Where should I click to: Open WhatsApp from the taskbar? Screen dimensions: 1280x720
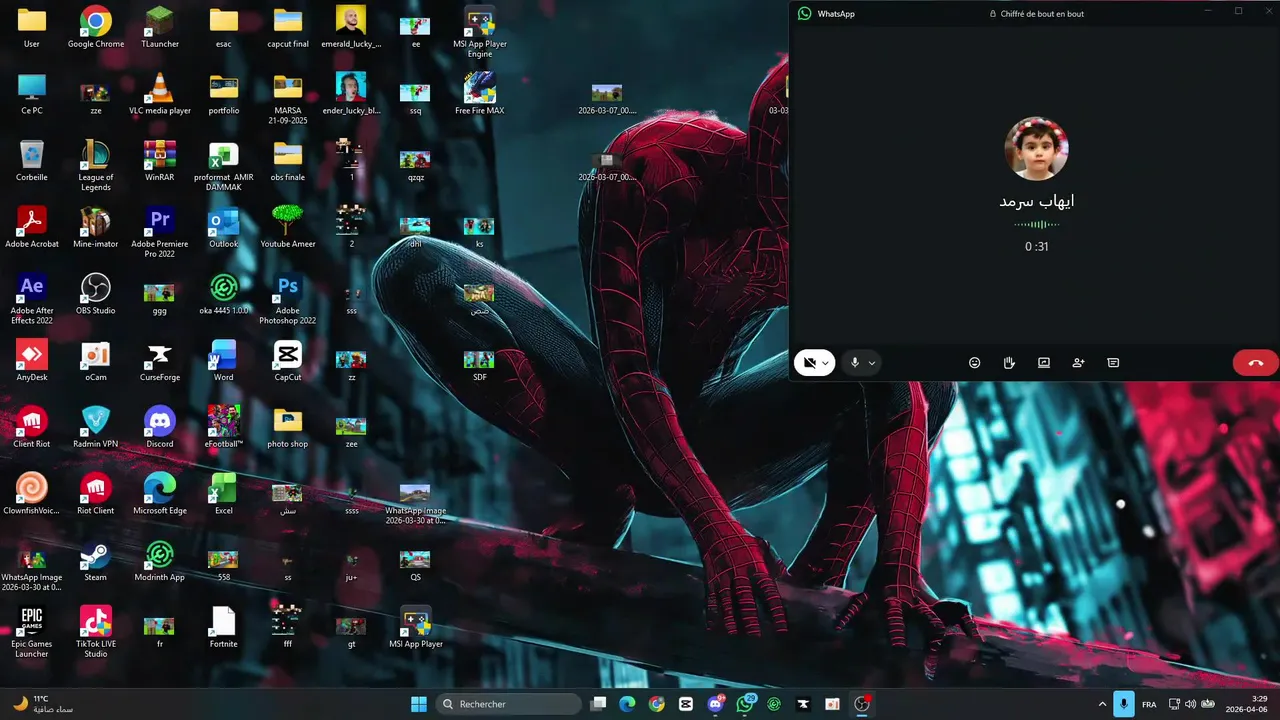[745, 704]
